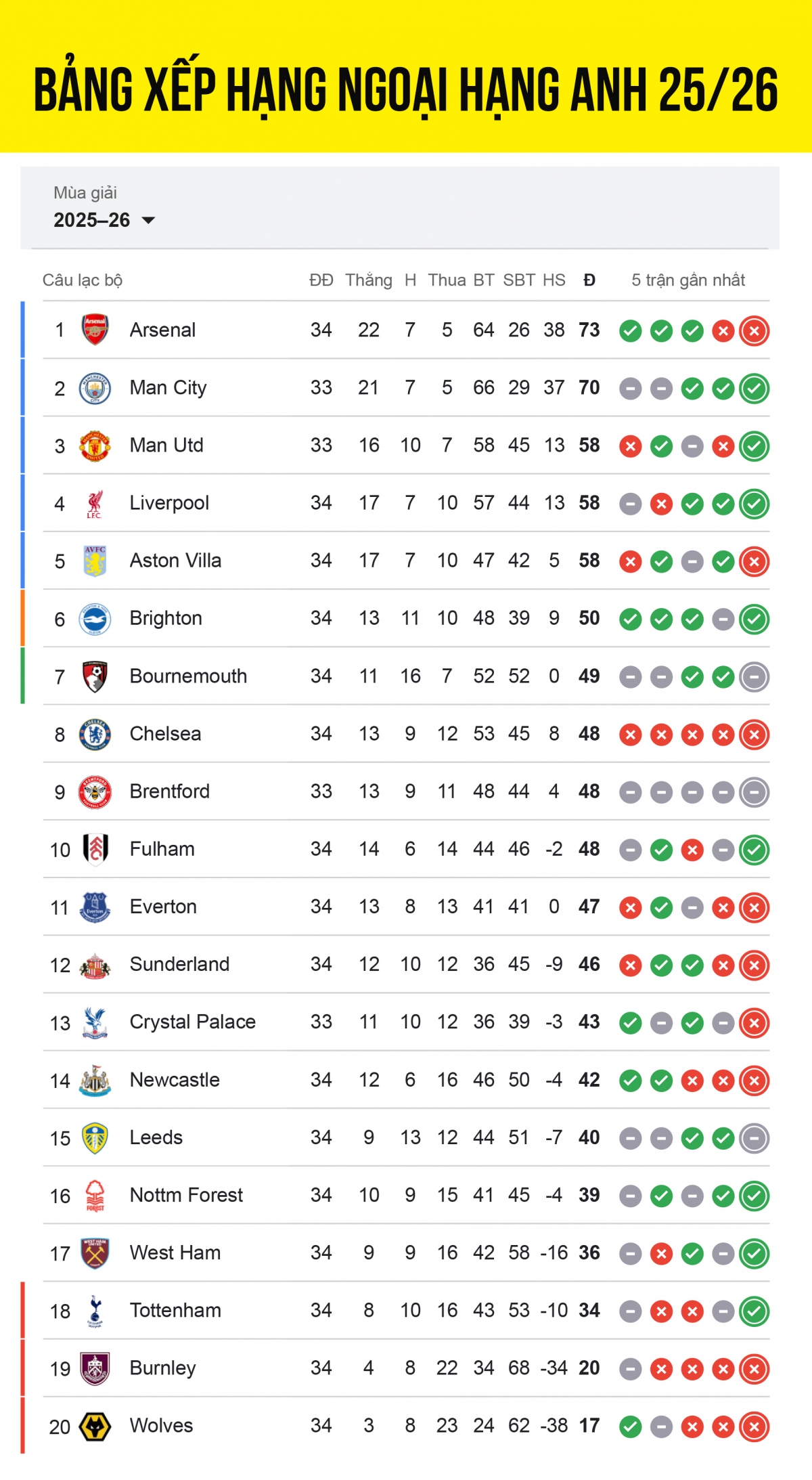Open the Crystal Palace team link
This screenshot has width=812, height=1480.
[192, 1022]
